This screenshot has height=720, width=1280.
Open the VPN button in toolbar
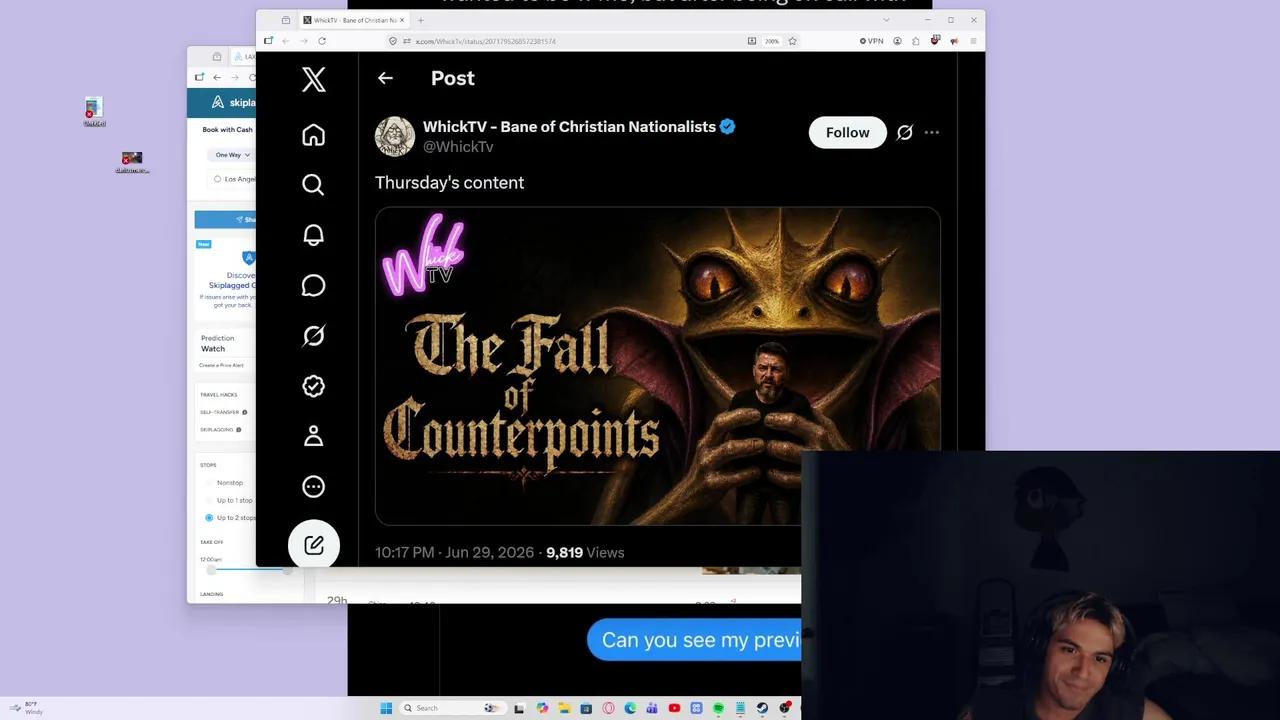871,41
